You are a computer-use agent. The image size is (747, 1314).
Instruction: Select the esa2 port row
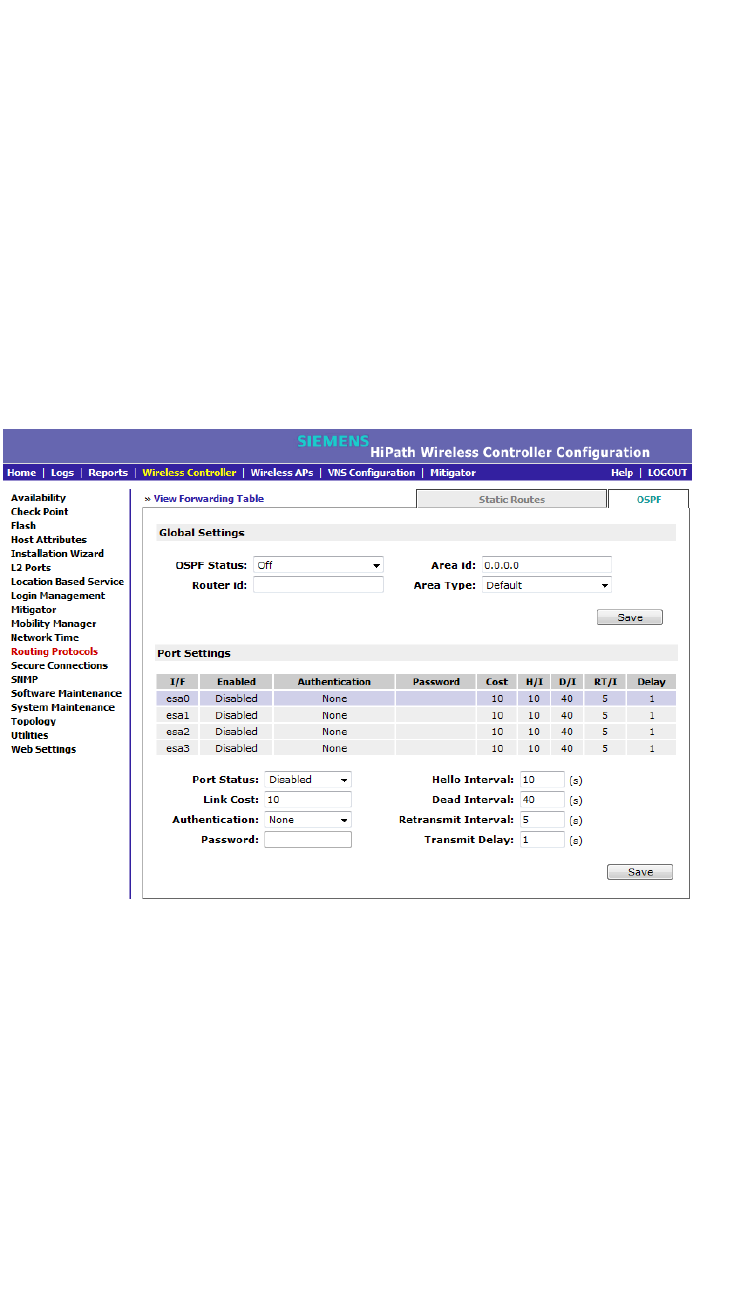(x=415, y=731)
